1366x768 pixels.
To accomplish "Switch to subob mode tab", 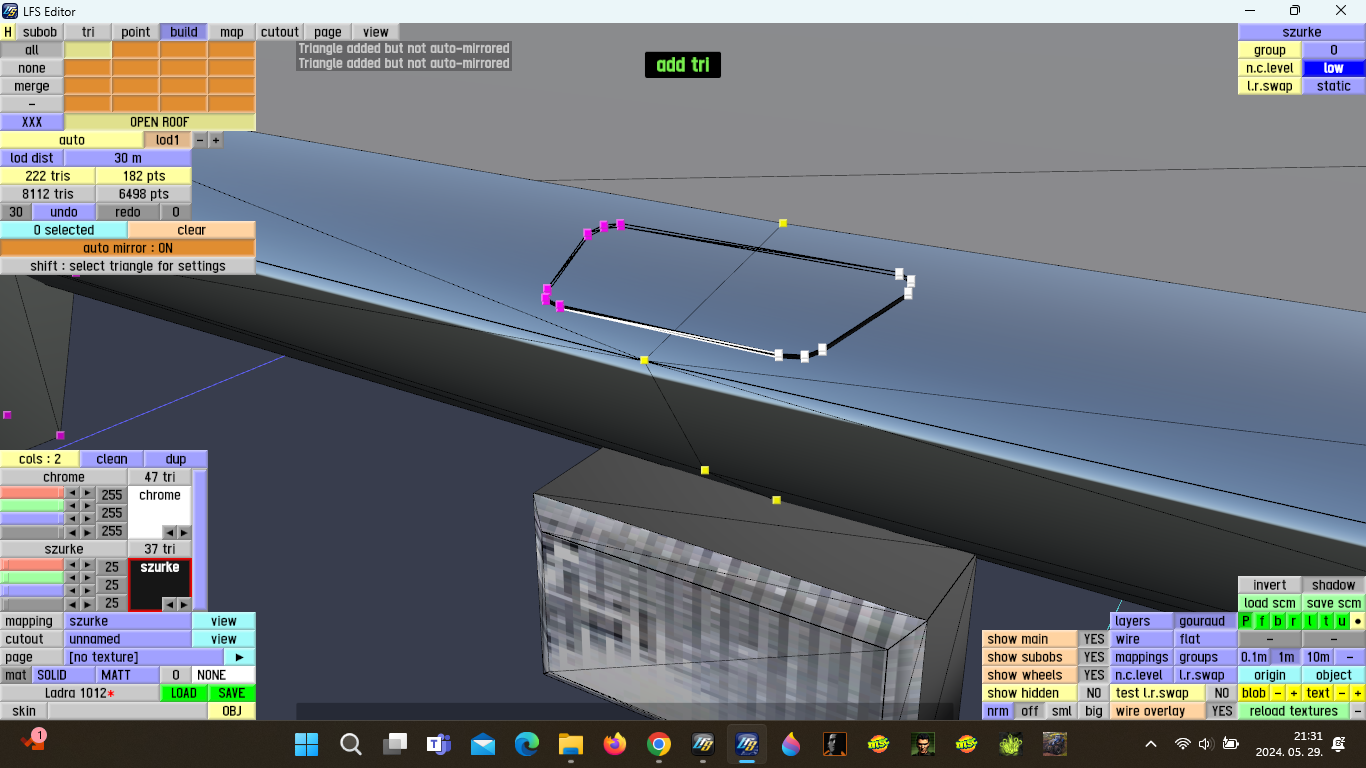I will (40, 32).
